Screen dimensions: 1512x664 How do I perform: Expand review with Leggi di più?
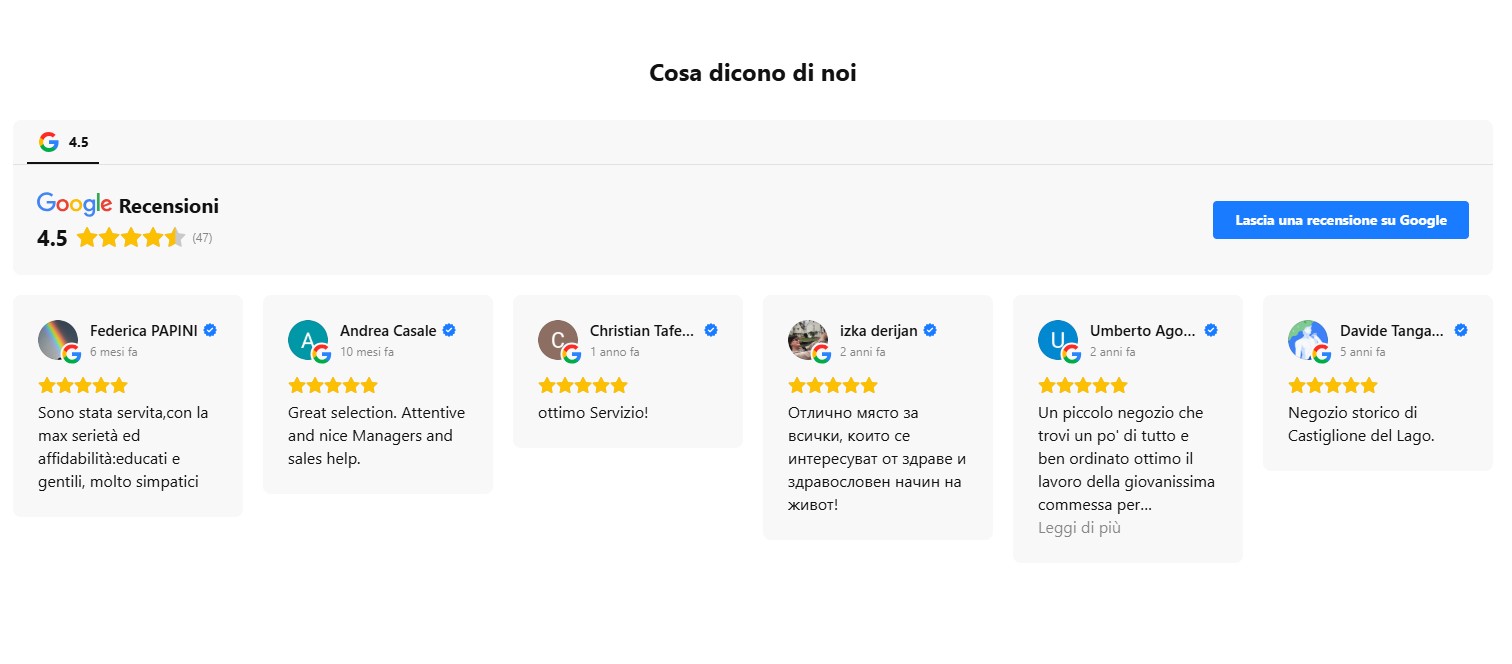(x=1079, y=528)
